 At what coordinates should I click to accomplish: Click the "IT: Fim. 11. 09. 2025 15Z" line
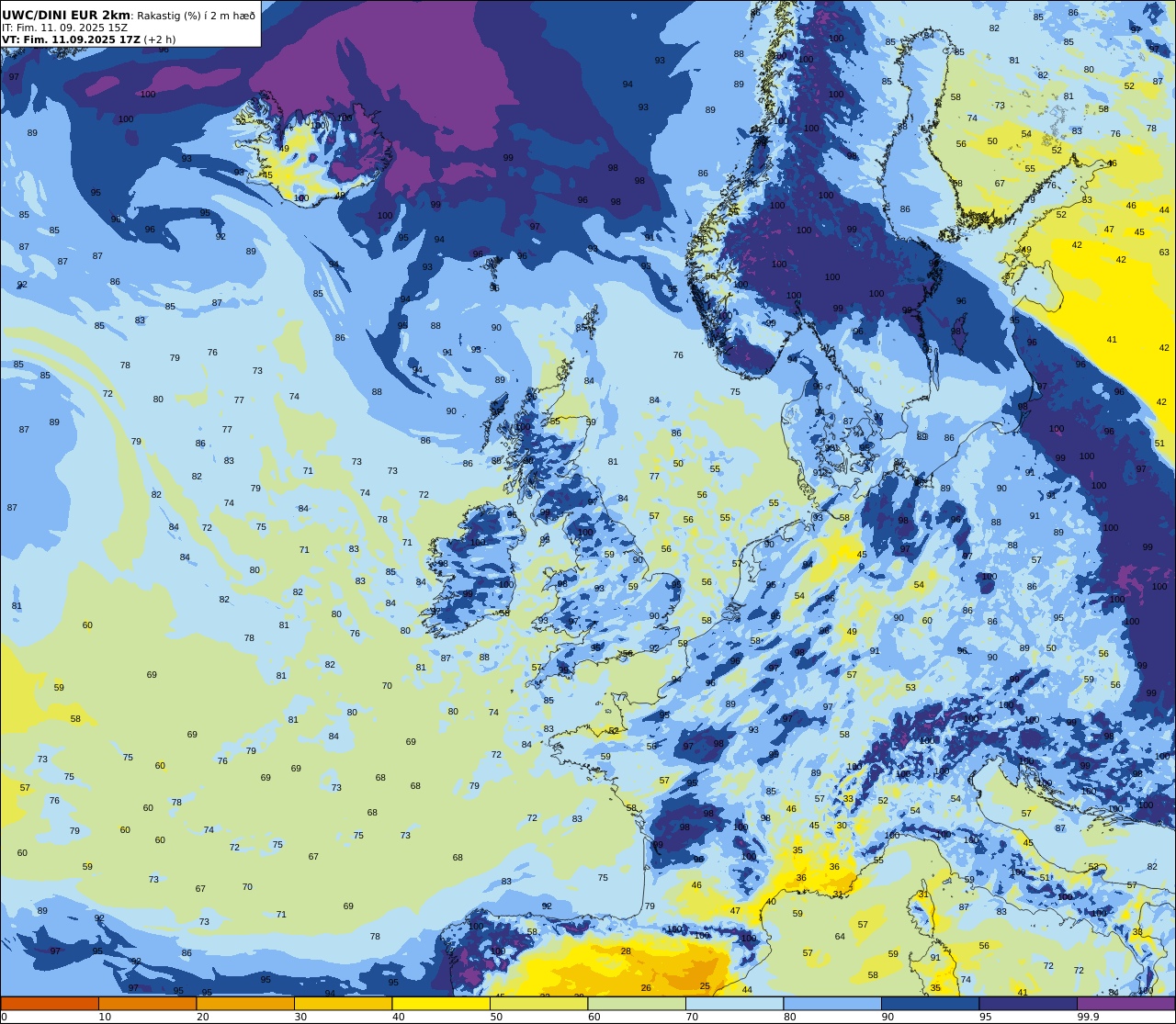[x=64, y=28]
